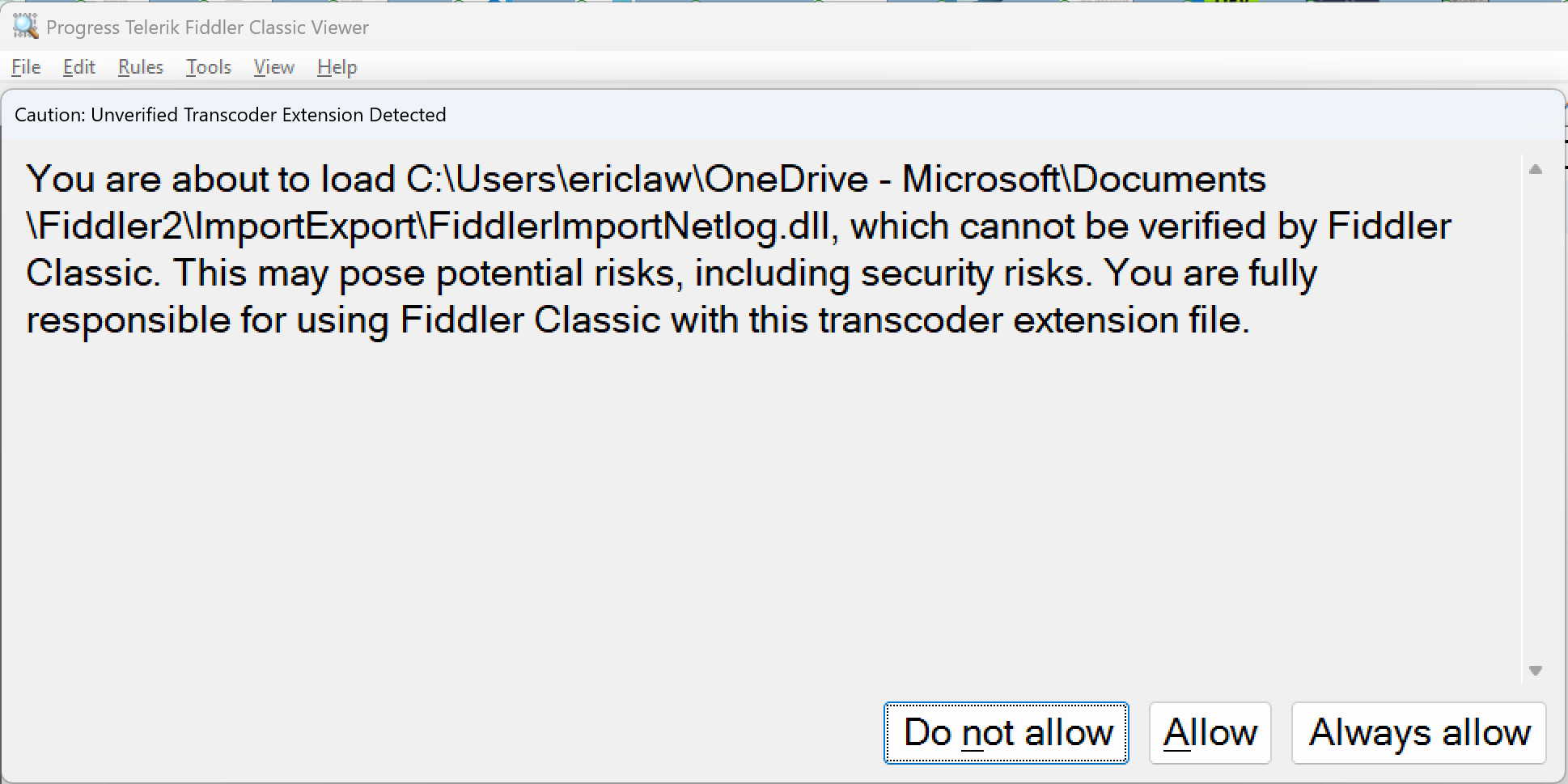
Task: Click the Allow button
Action: pyautogui.click(x=1210, y=733)
